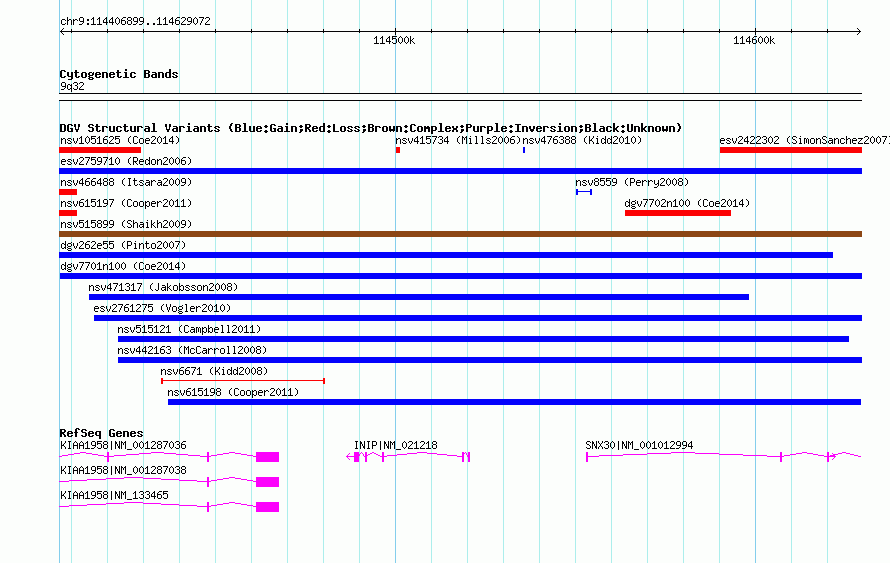Select variant label nsv471317 (Jakobsson2008)
The width and height of the screenshot is (890, 563).
click(x=163, y=287)
